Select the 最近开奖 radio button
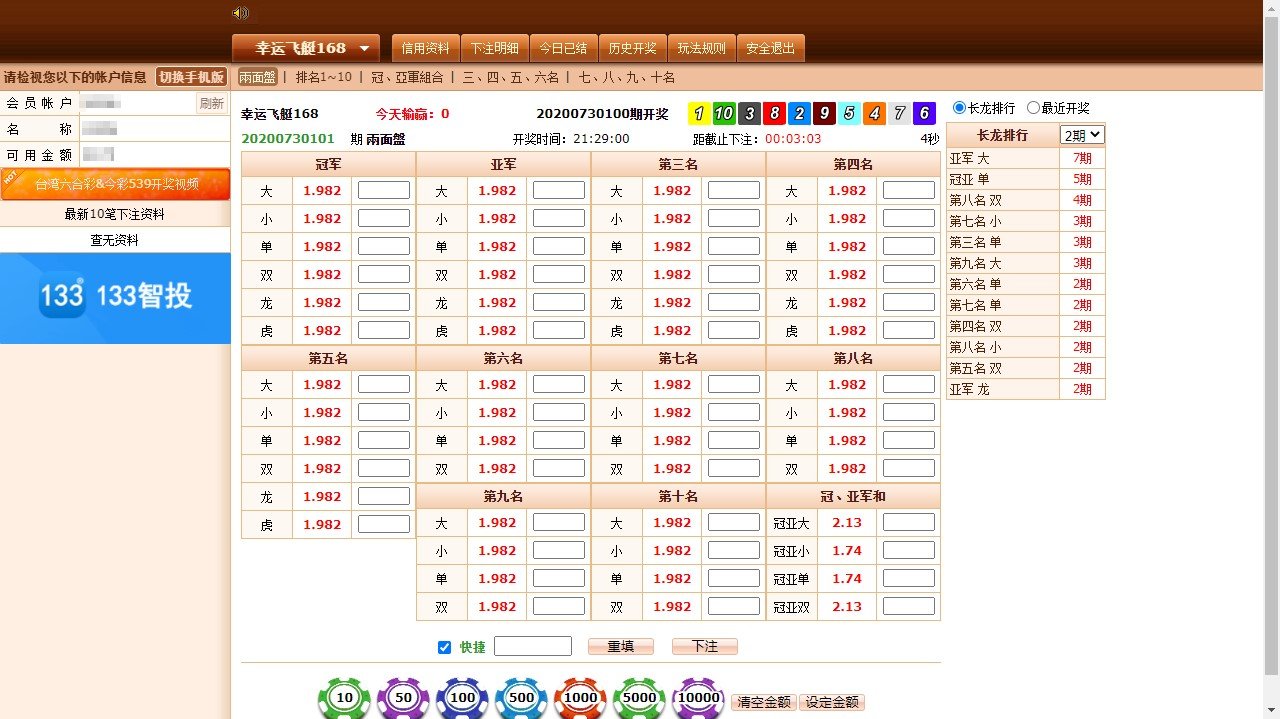This screenshot has height=719, width=1280. tap(1033, 108)
